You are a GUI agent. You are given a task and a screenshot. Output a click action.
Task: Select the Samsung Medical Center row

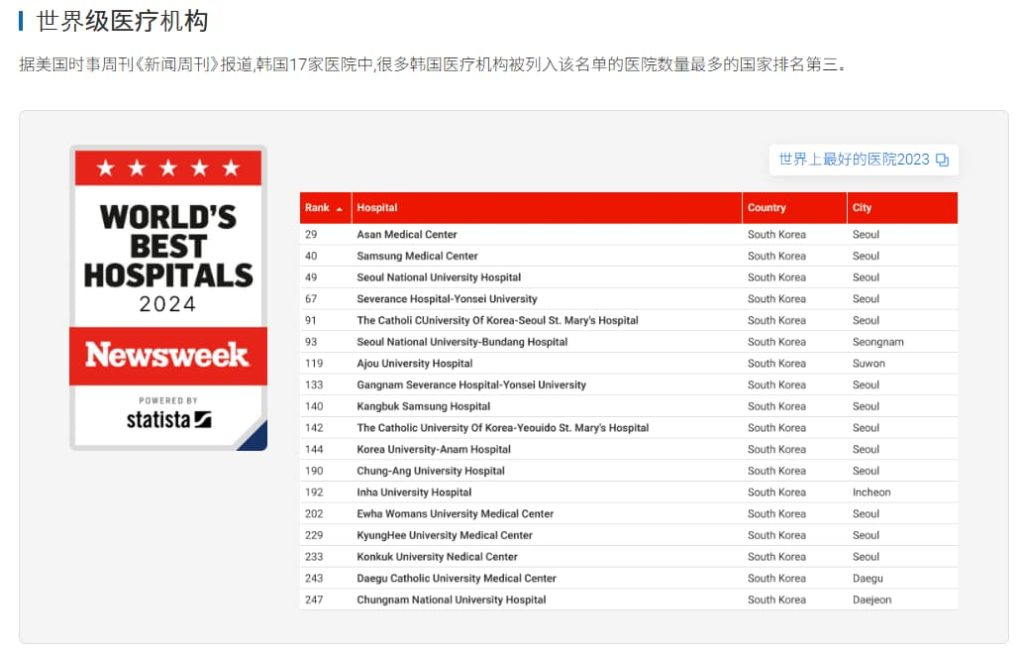pyautogui.click(x=417, y=256)
